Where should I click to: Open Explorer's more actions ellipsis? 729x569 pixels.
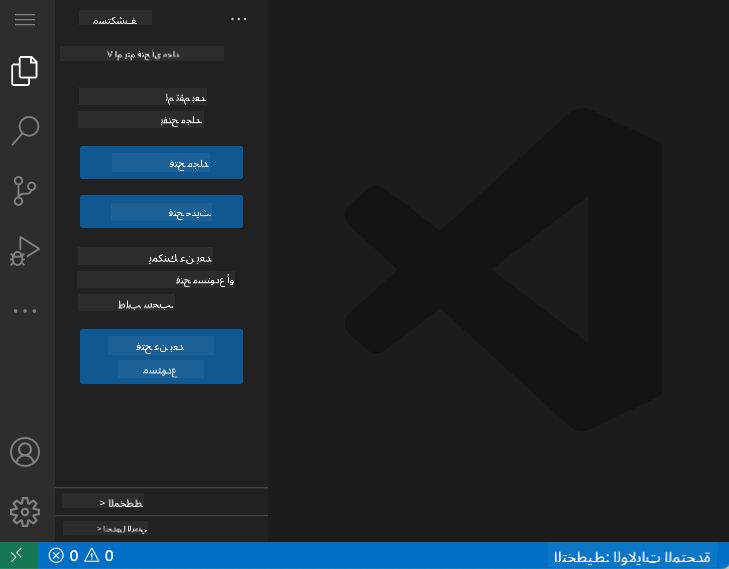pos(238,18)
